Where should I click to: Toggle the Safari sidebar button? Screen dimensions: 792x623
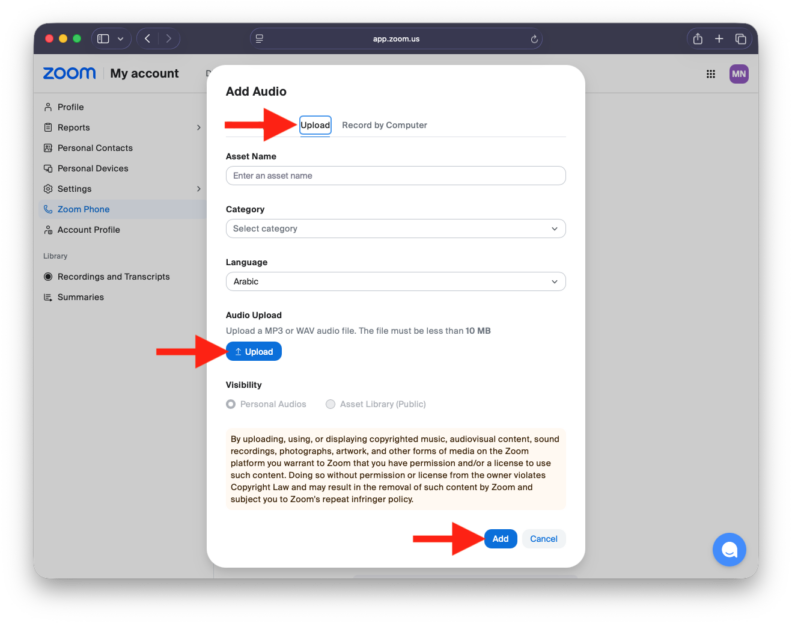coord(104,39)
